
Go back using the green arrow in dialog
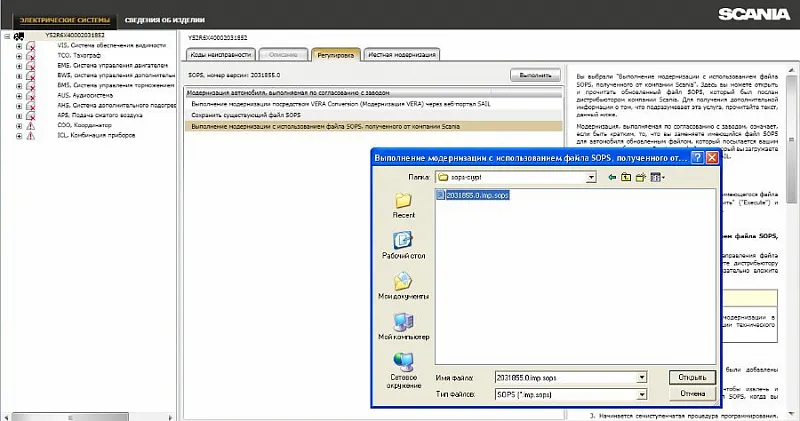pyautogui.click(x=612, y=177)
